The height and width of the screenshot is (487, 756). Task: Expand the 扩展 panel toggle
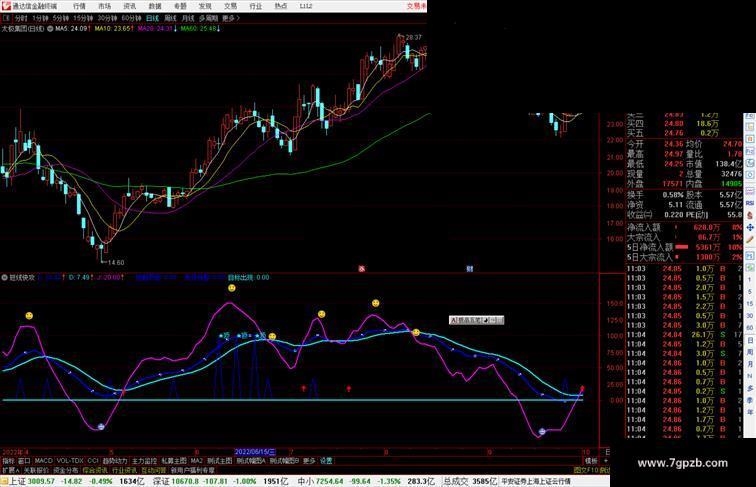pyautogui.click(x=10, y=470)
